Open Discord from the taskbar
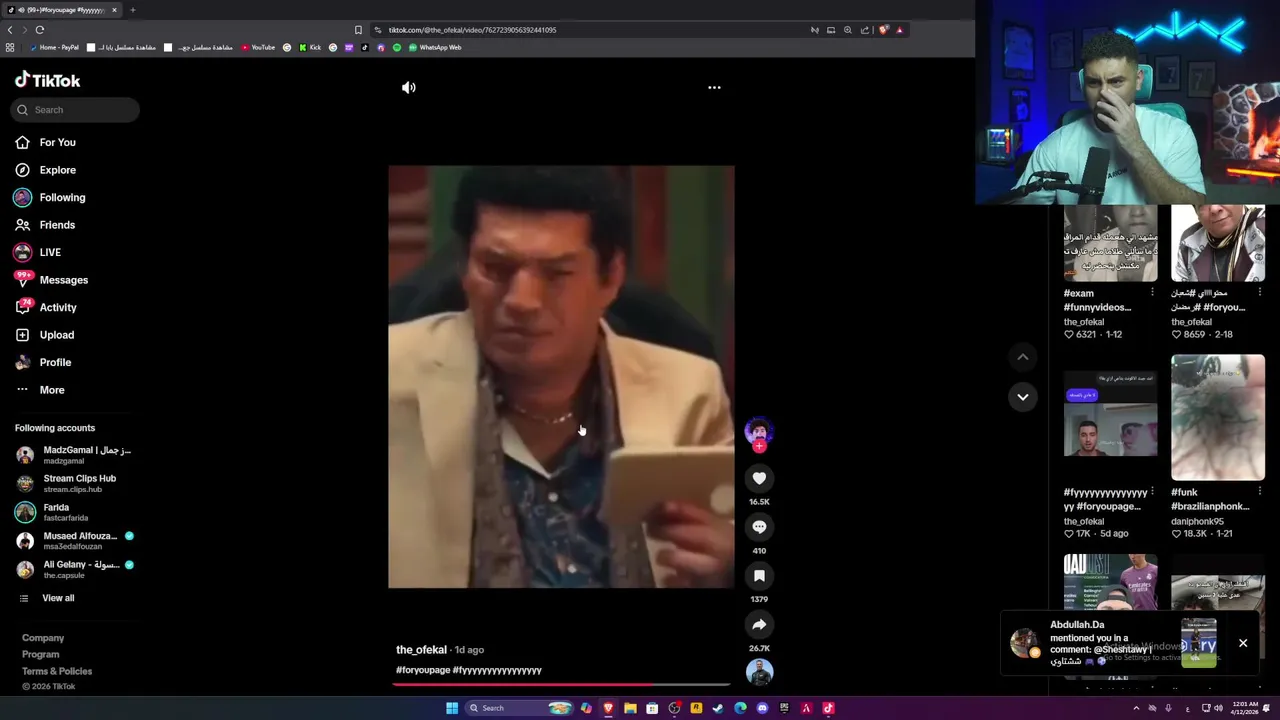1280x720 pixels. click(x=762, y=708)
